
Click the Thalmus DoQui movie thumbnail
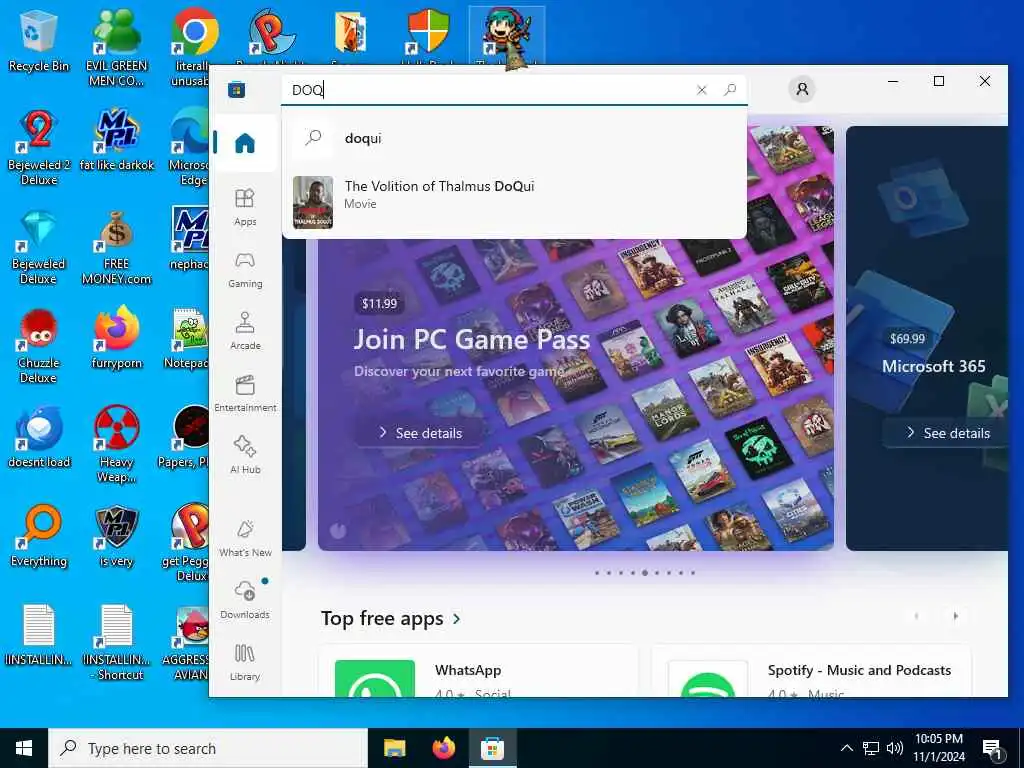pyautogui.click(x=313, y=202)
